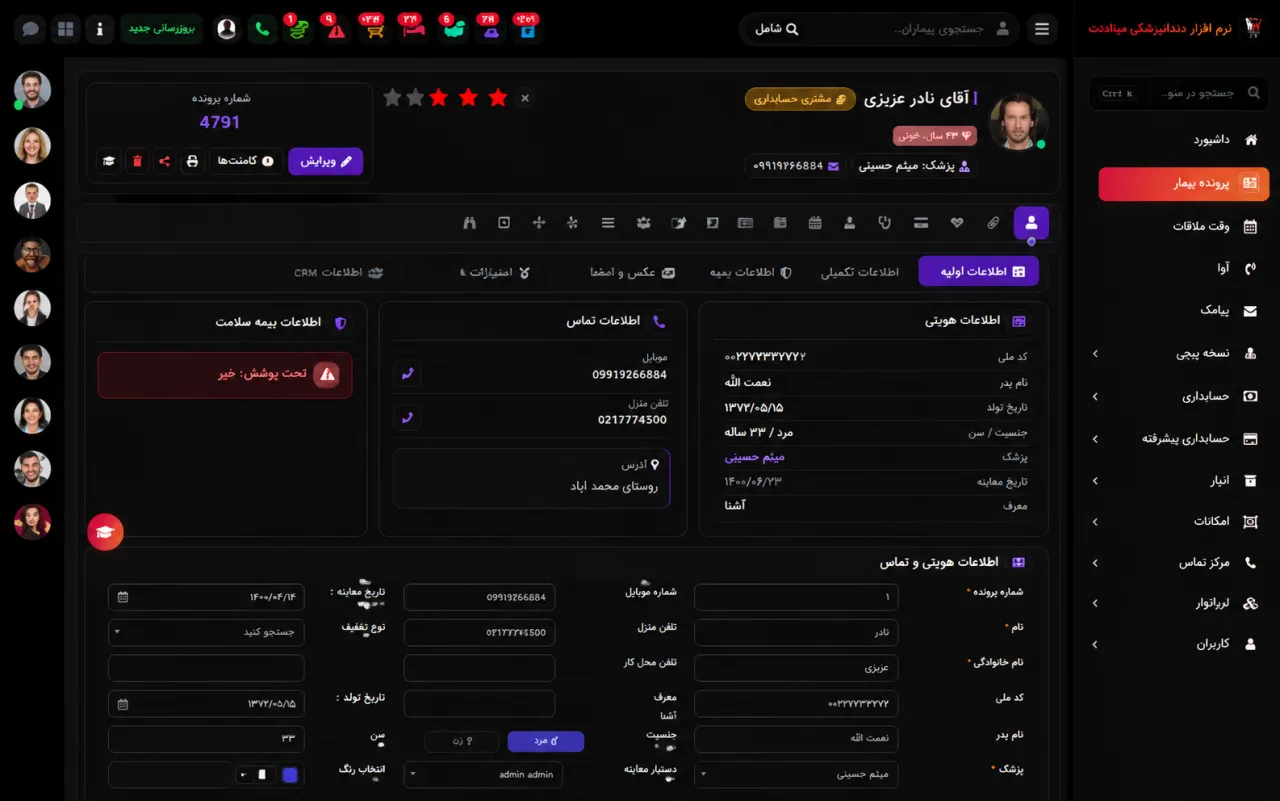Click graduation cap icon beside delete
The width and height of the screenshot is (1280, 801).
(109, 161)
